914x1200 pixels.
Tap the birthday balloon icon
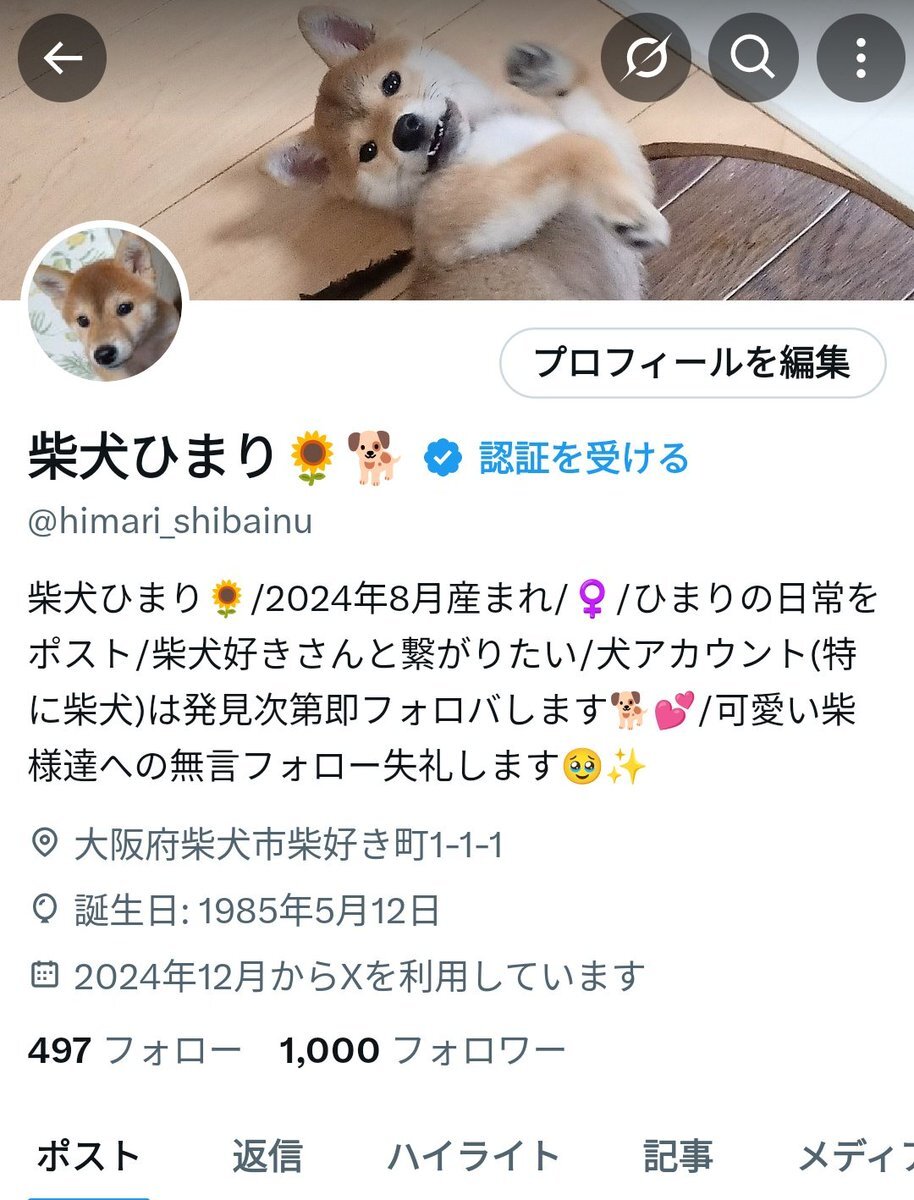(45, 910)
